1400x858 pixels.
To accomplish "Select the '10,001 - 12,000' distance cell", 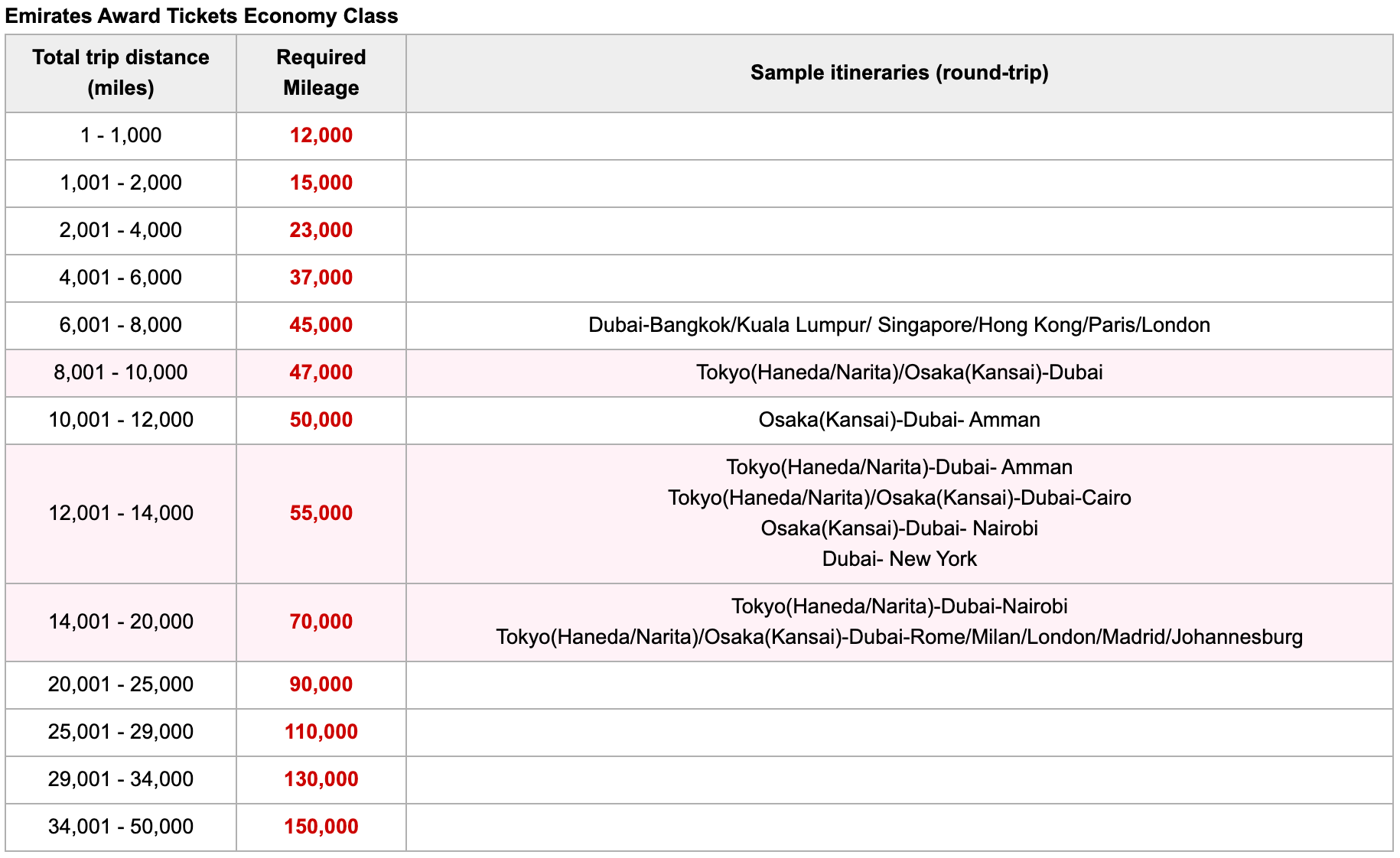I will pyautogui.click(x=121, y=420).
